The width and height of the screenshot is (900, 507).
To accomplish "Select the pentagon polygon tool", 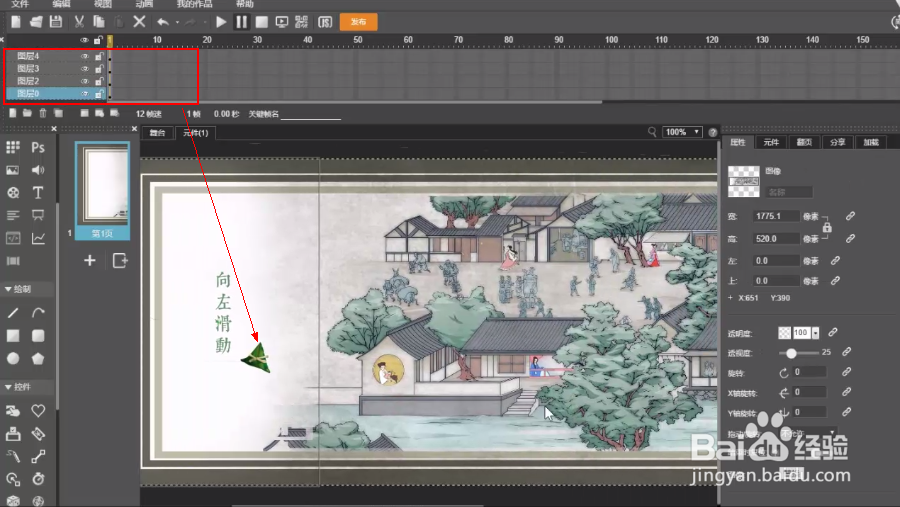I will coord(38,359).
